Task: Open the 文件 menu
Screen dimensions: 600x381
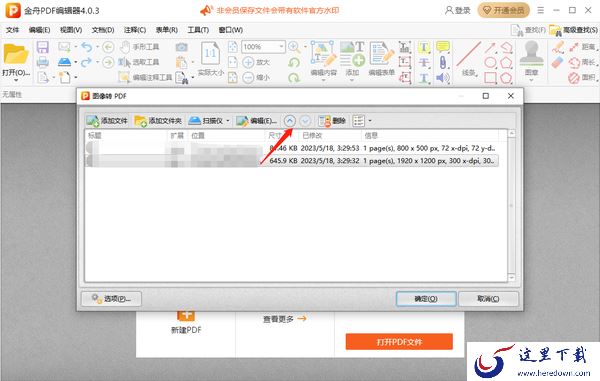Action: pos(12,30)
